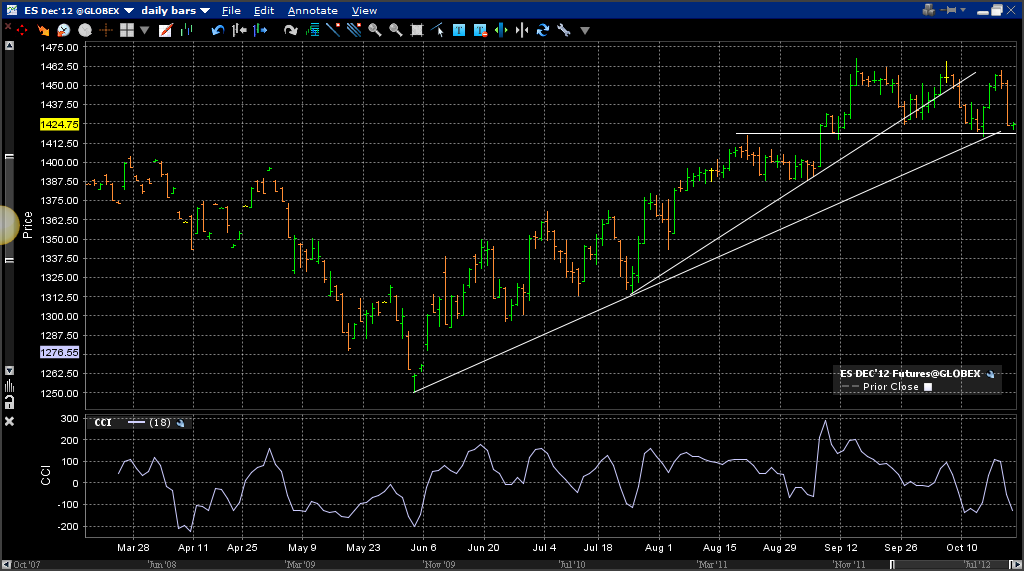Click the price axis scroll down arrow

(9, 370)
